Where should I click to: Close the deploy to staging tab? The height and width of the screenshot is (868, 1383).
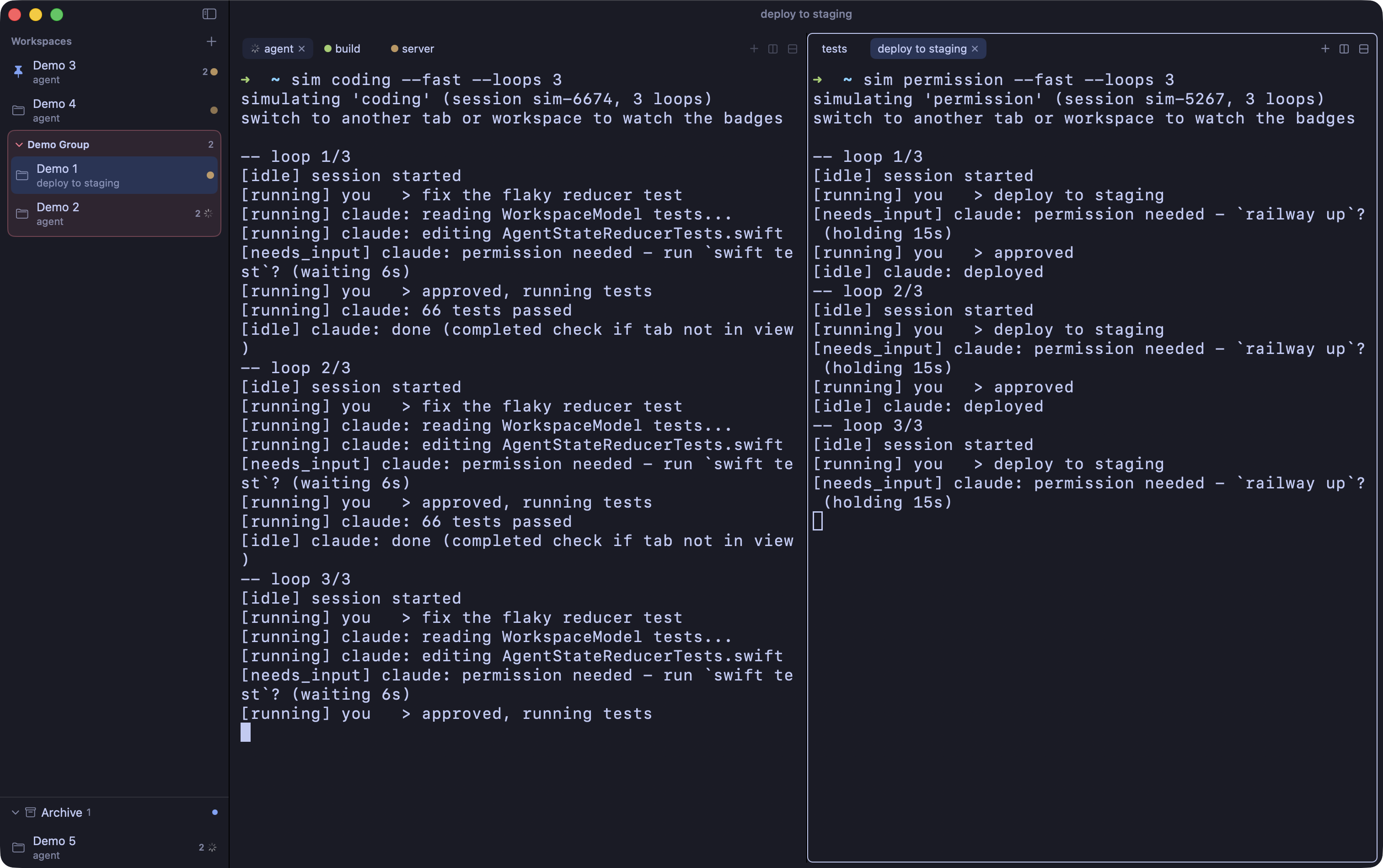tap(975, 49)
